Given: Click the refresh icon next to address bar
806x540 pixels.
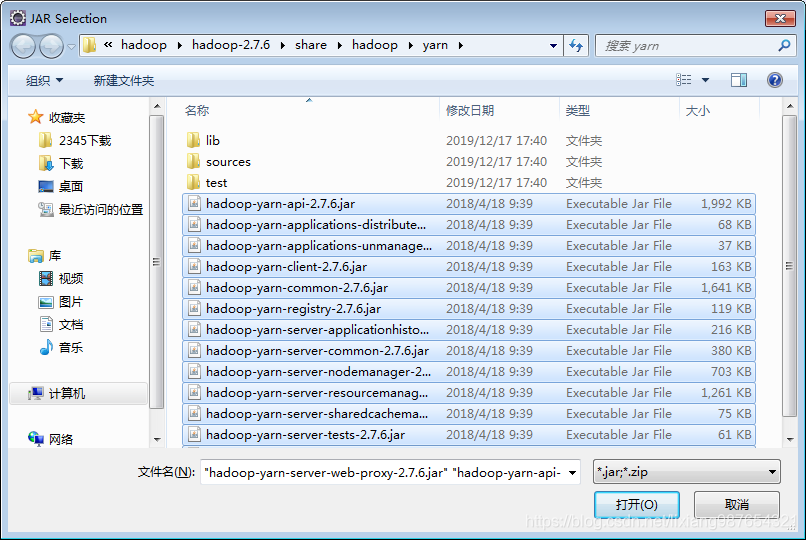Looking at the screenshot, I should coord(576,46).
